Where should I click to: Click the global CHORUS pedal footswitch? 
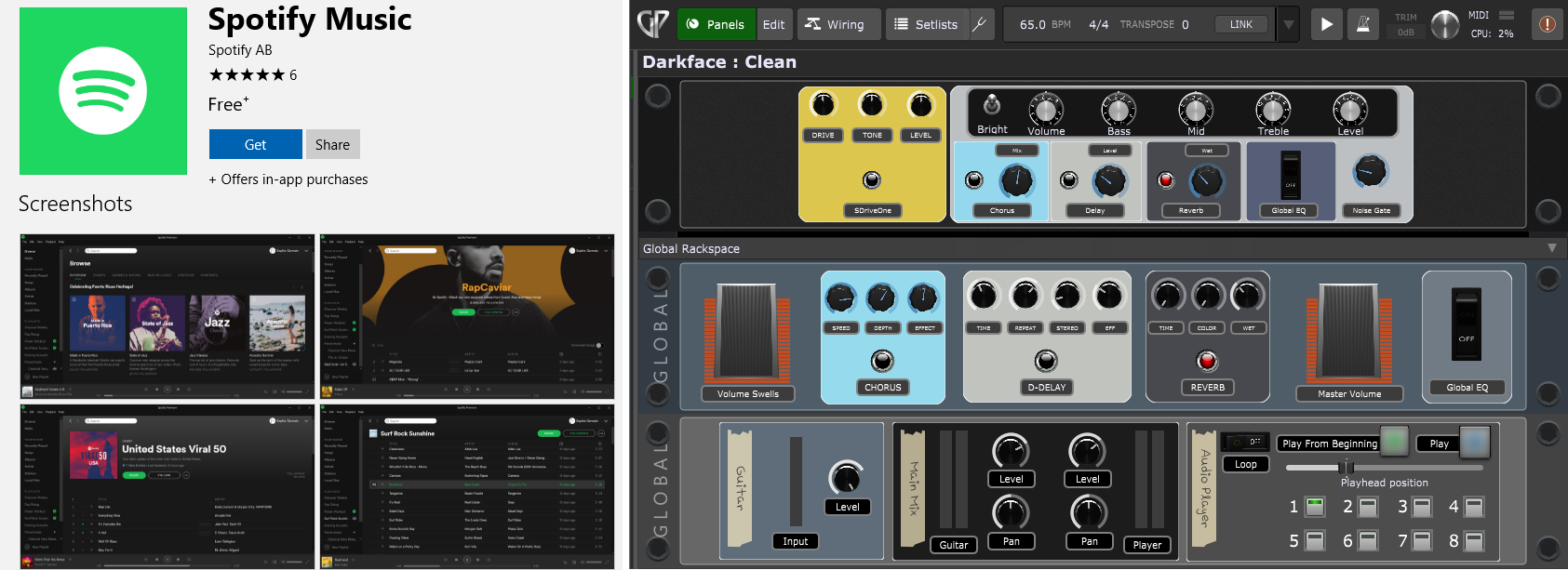point(882,361)
